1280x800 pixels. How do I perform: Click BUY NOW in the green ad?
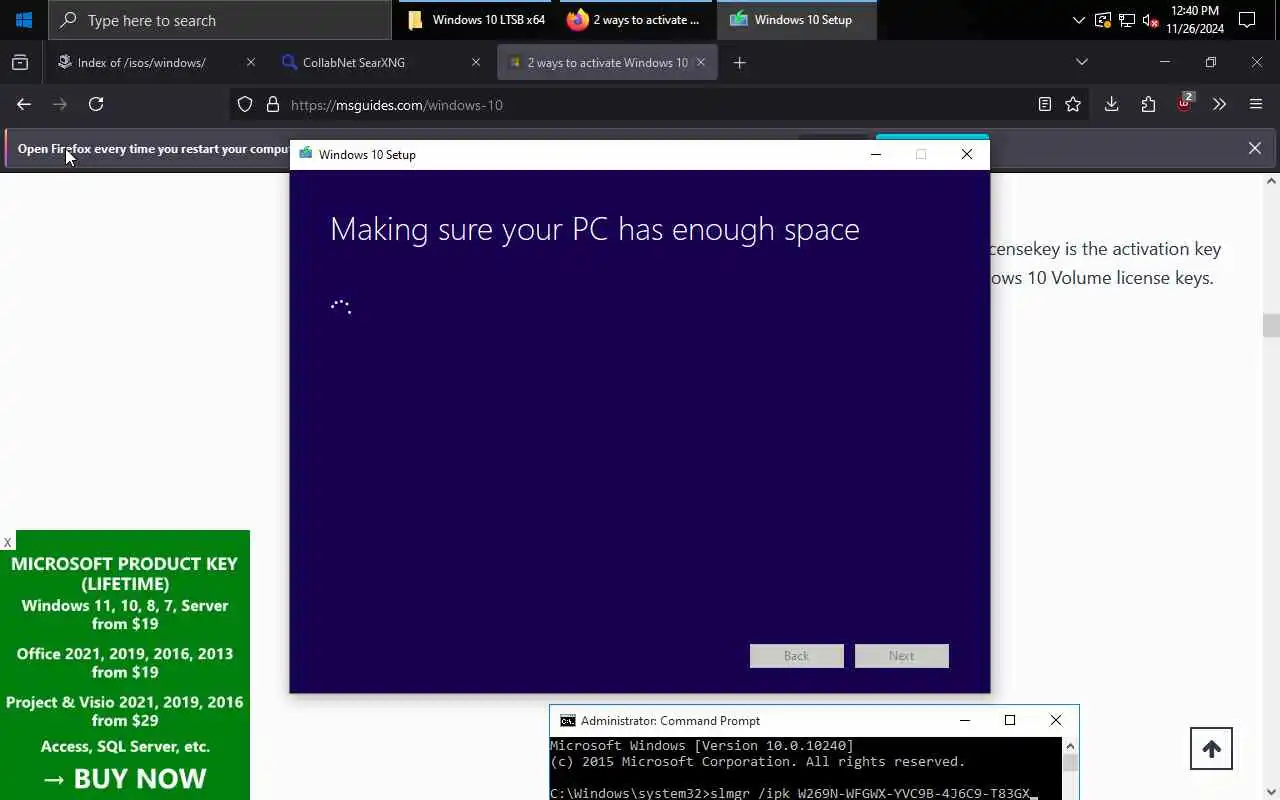pos(125,778)
